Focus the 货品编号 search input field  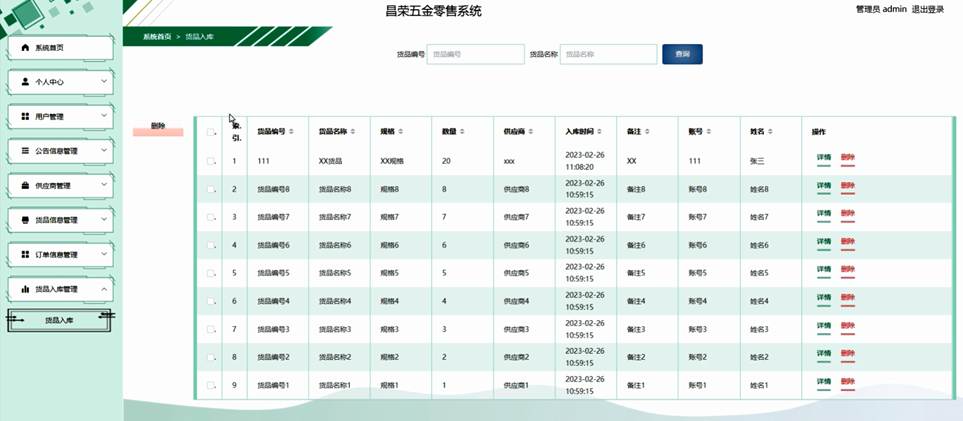point(475,54)
